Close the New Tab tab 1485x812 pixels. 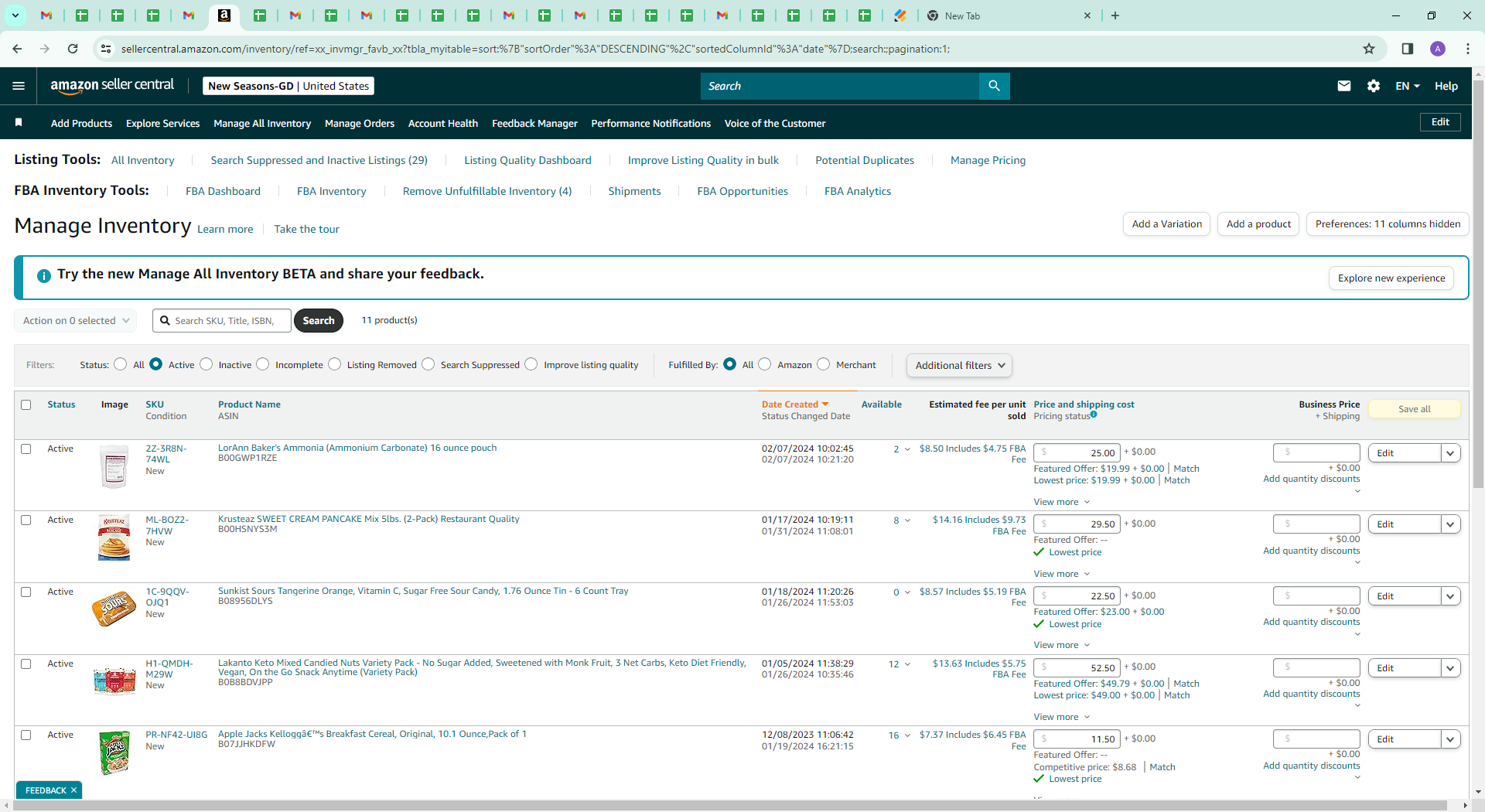tap(1087, 15)
